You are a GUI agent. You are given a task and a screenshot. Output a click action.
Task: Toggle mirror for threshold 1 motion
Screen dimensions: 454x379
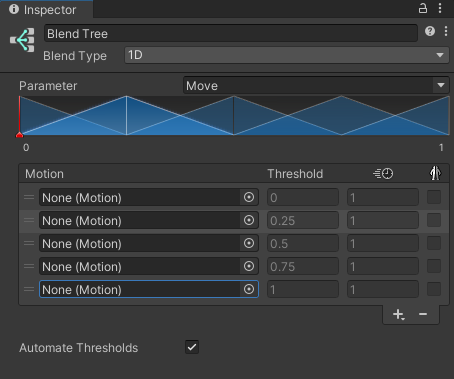coord(434,289)
